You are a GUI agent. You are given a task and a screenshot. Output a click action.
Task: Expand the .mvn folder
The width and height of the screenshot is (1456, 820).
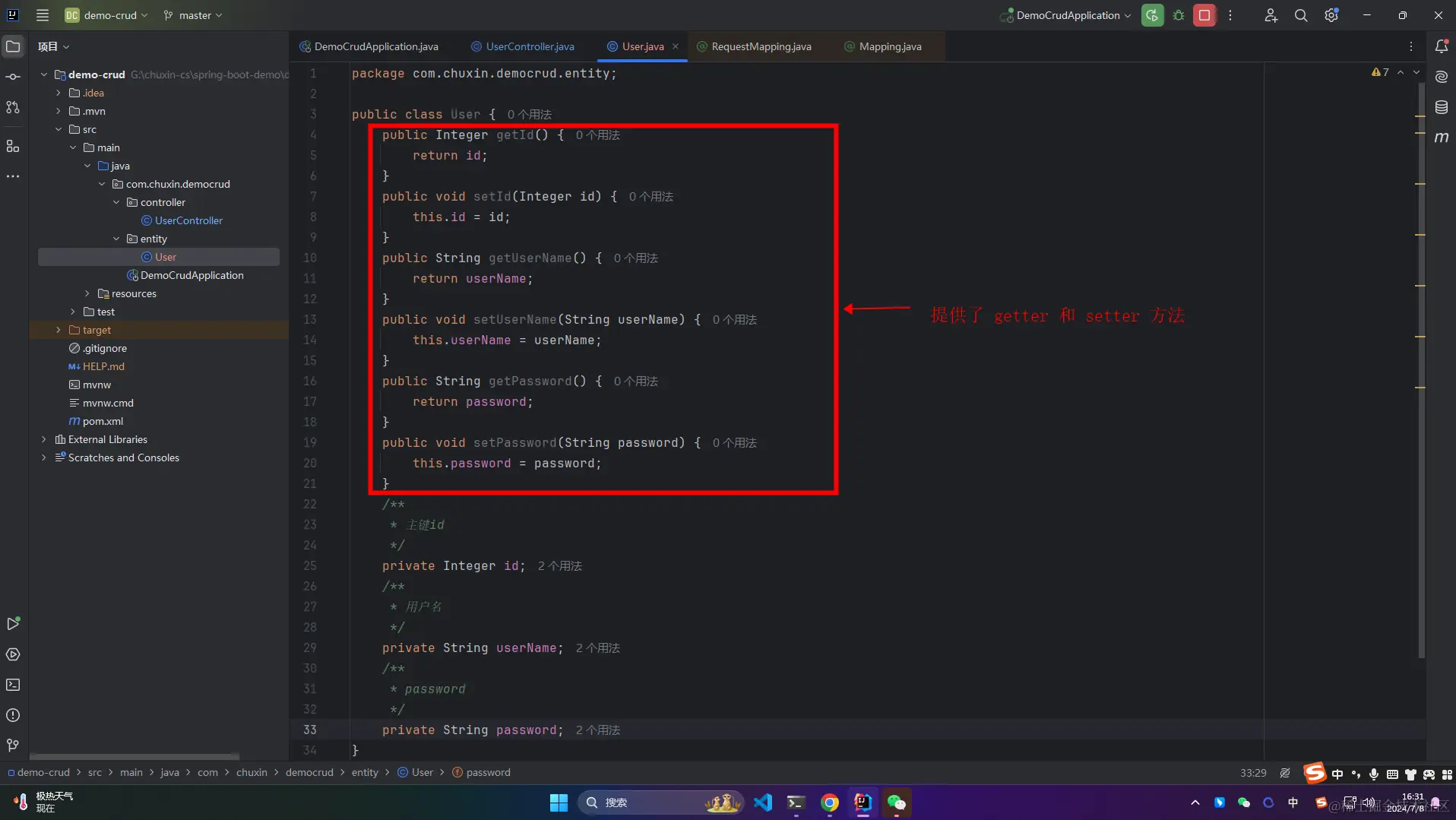click(59, 111)
